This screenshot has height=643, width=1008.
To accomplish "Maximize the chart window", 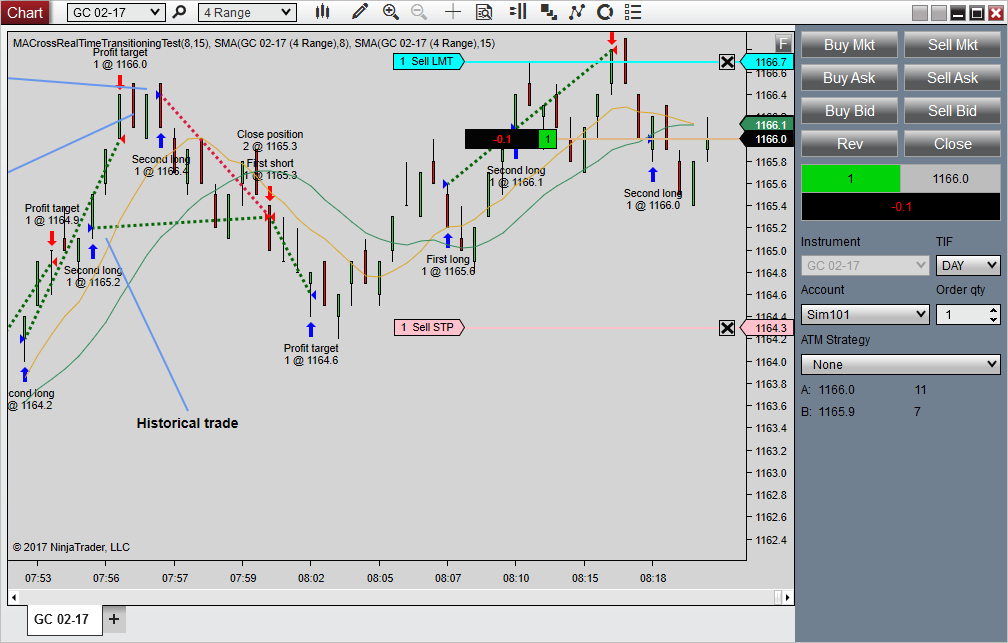I will [977, 13].
